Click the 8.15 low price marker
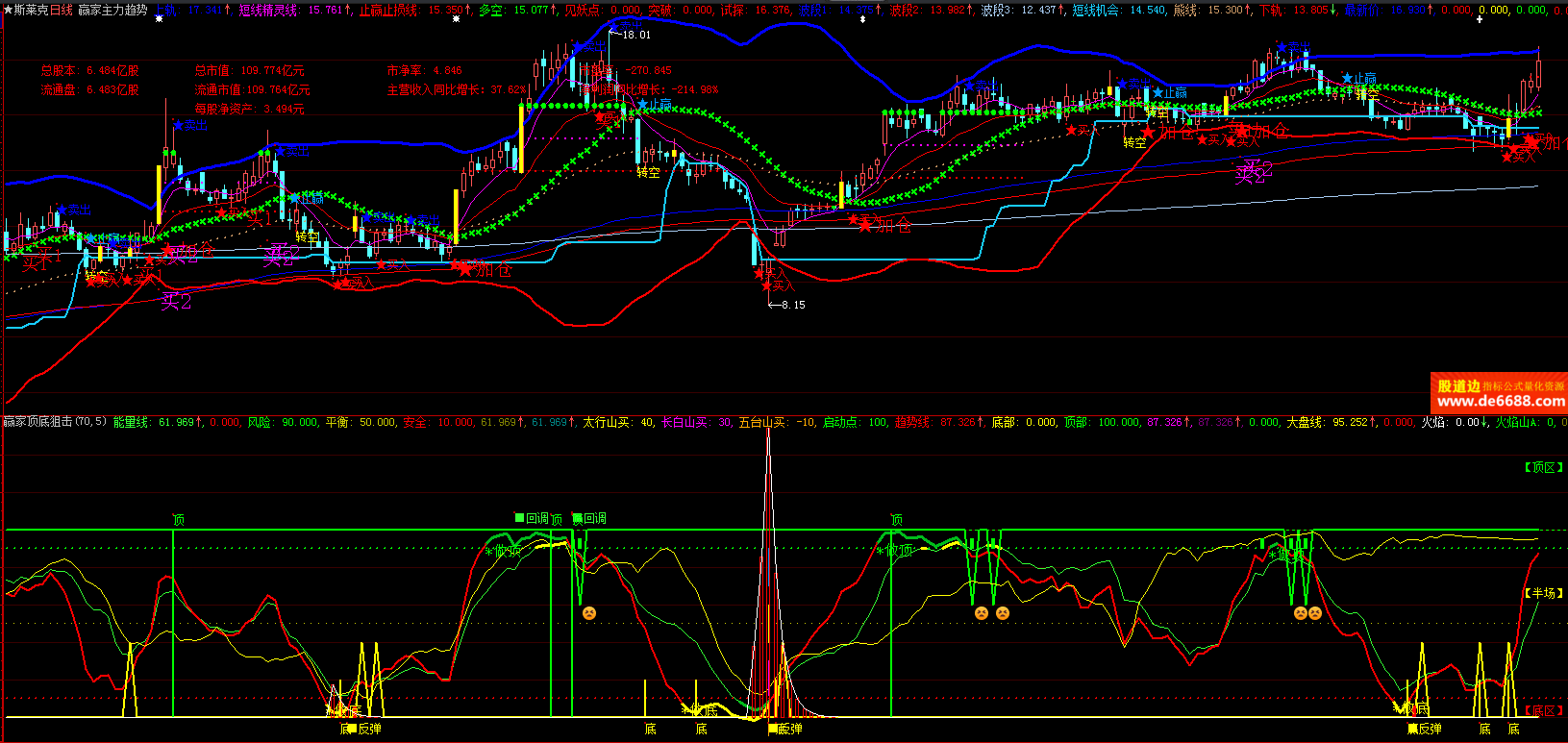This screenshot has height=743, width=1568. 791,305
